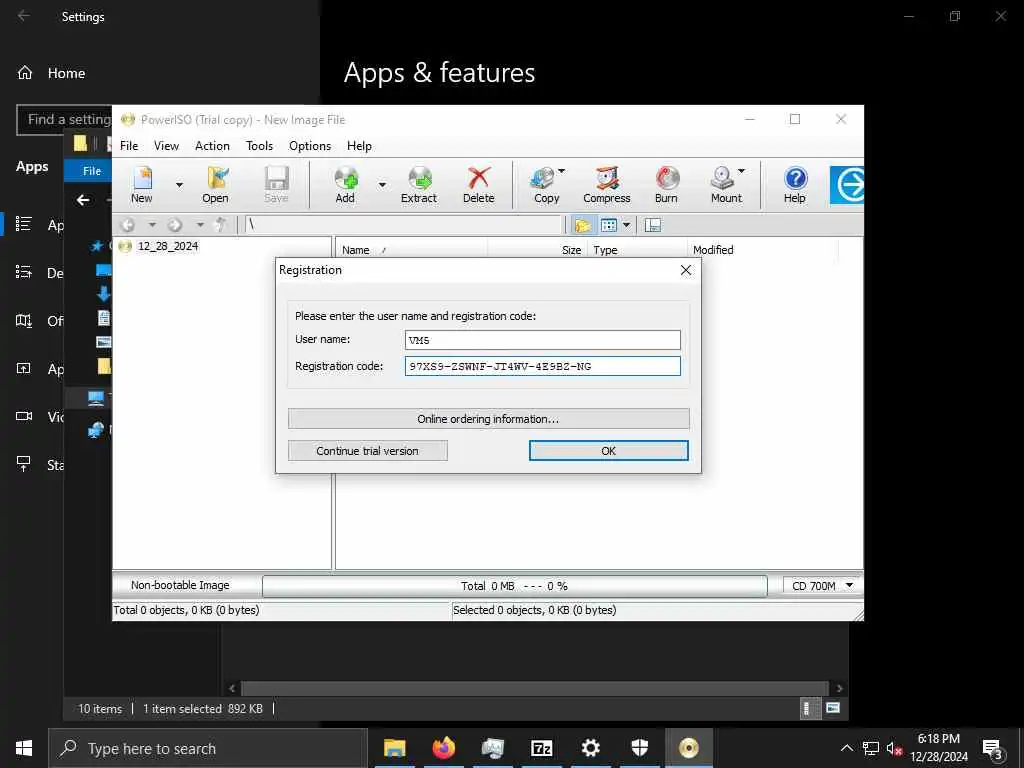Image resolution: width=1024 pixels, height=768 pixels.
Task: Click the Help toolbar icon
Action: 795,185
